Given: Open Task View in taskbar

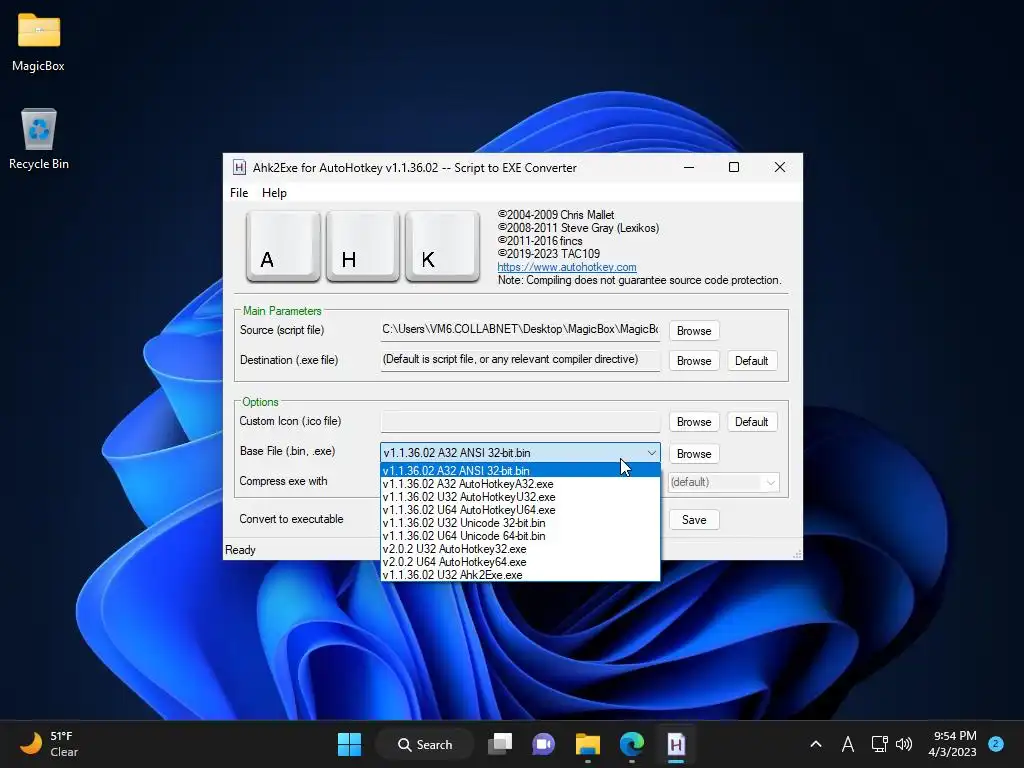Looking at the screenshot, I should tap(500, 744).
